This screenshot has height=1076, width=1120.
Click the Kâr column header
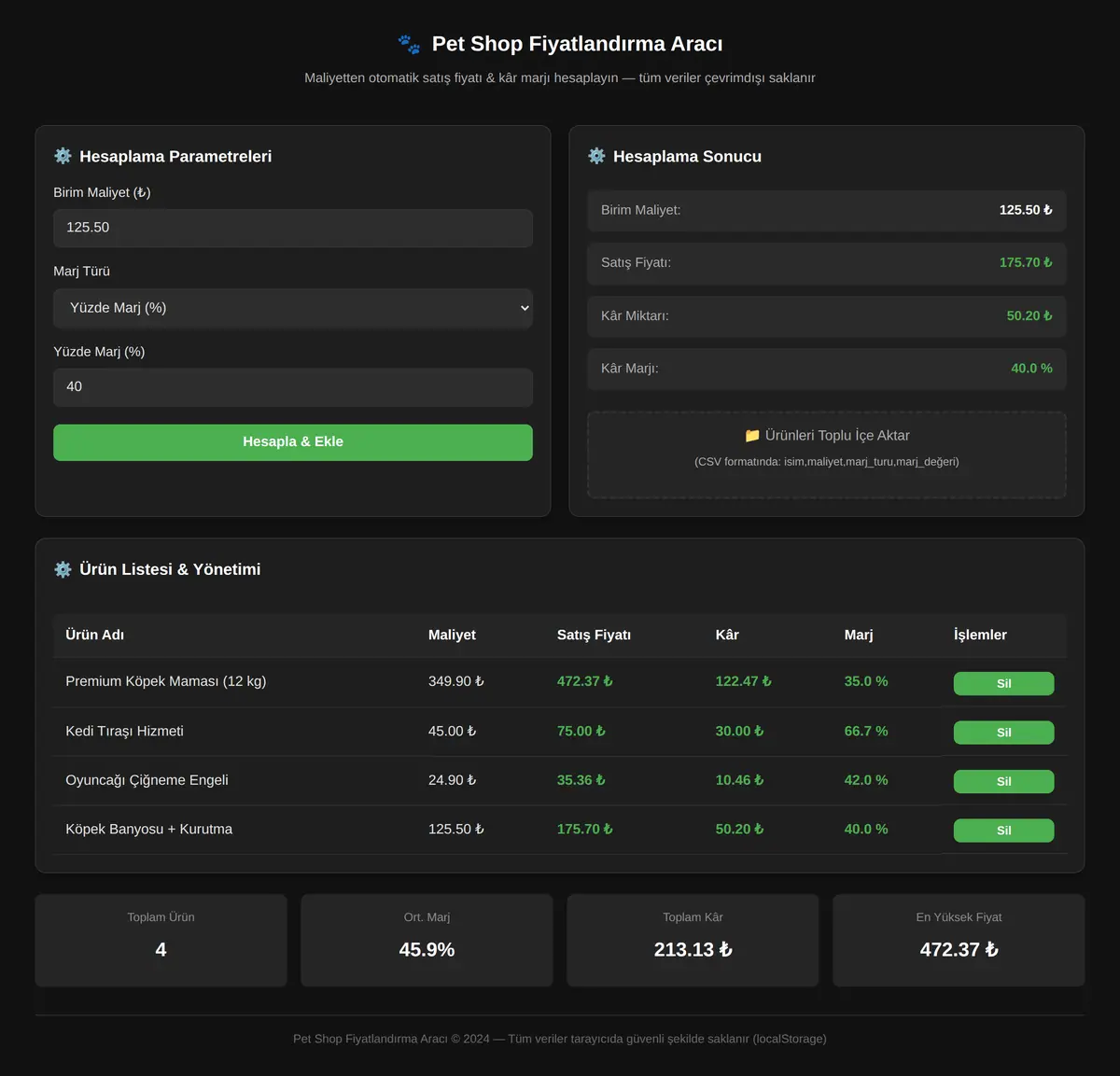click(727, 635)
